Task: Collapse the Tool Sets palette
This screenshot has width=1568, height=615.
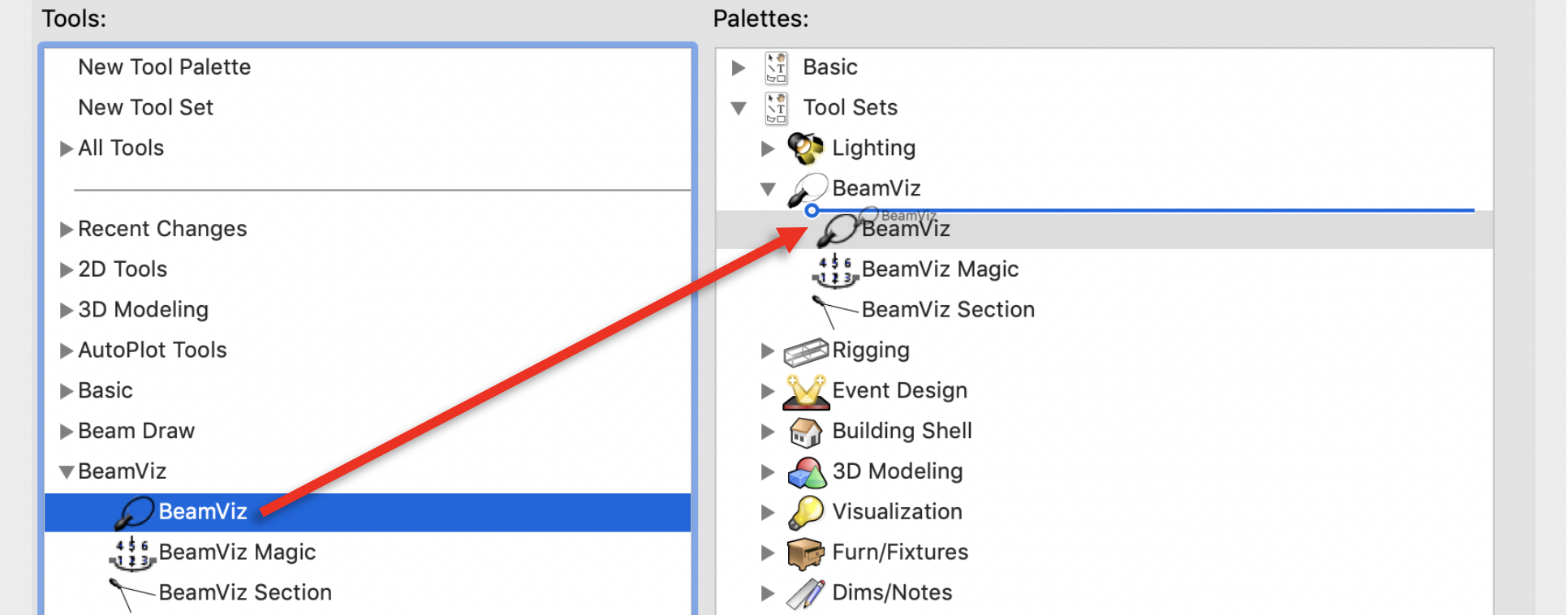Action: (x=739, y=108)
